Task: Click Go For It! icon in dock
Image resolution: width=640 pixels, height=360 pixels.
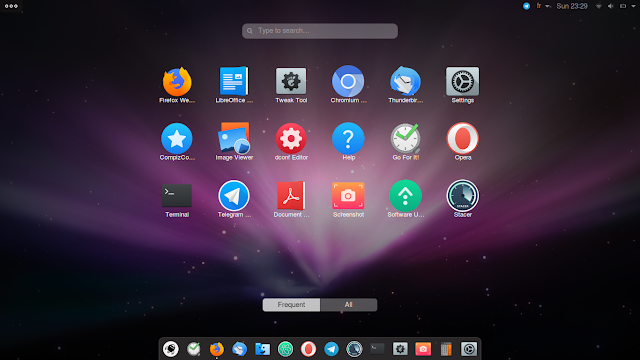Action: pyautogui.click(x=194, y=349)
